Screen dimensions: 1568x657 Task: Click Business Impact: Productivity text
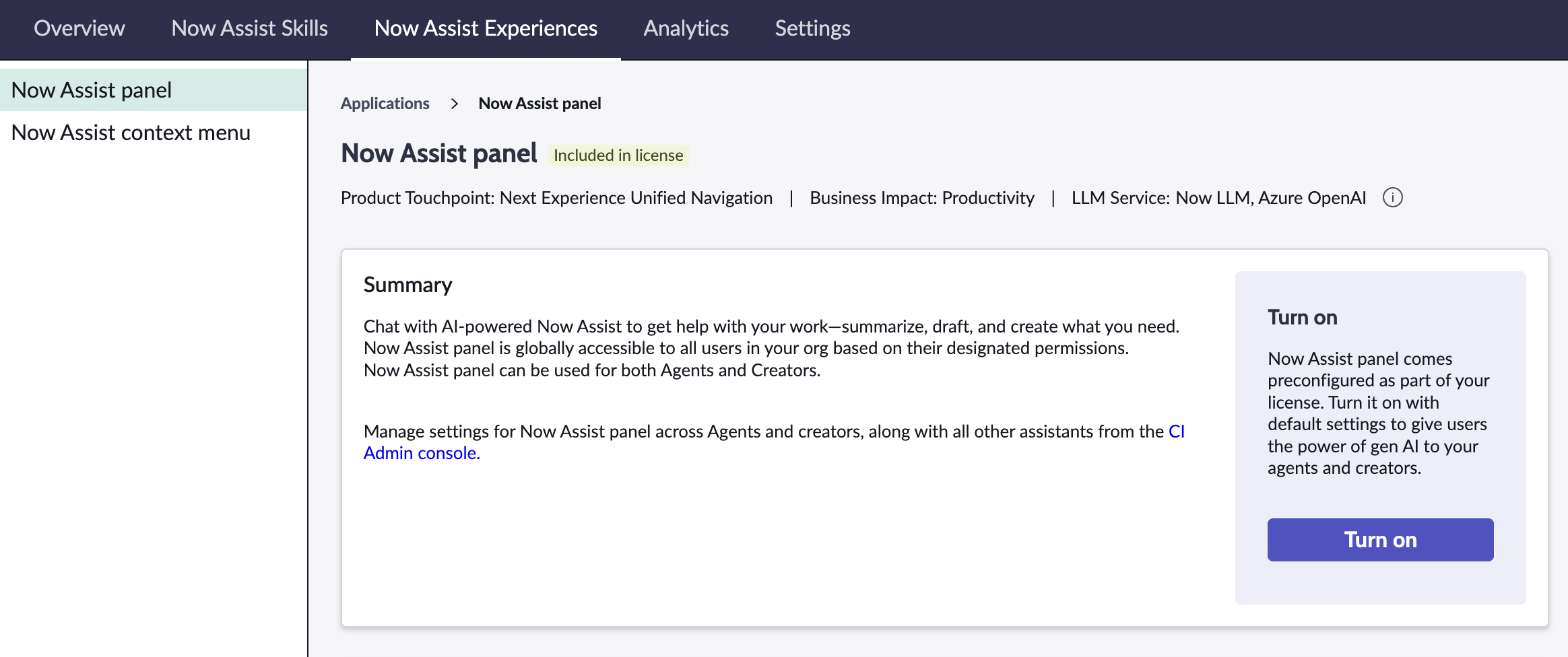pyautogui.click(x=921, y=198)
